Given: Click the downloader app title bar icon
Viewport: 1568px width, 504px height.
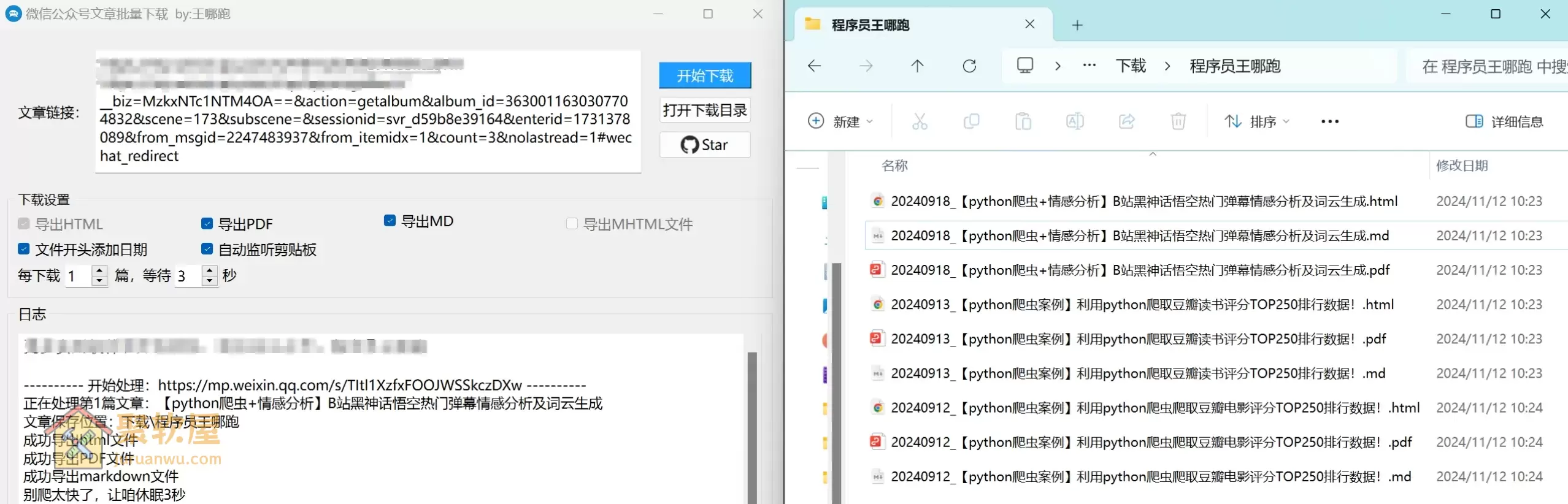Looking at the screenshot, I should (x=13, y=13).
